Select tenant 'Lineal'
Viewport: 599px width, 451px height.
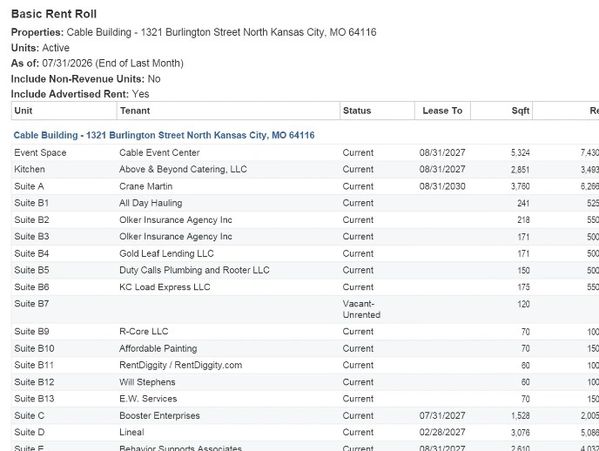tap(131, 432)
